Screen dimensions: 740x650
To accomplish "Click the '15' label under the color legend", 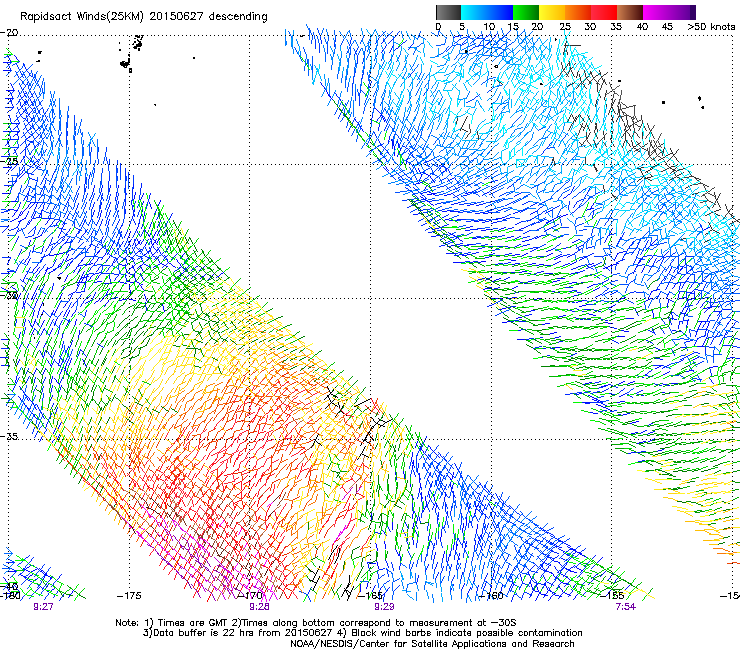I will click(x=513, y=27).
